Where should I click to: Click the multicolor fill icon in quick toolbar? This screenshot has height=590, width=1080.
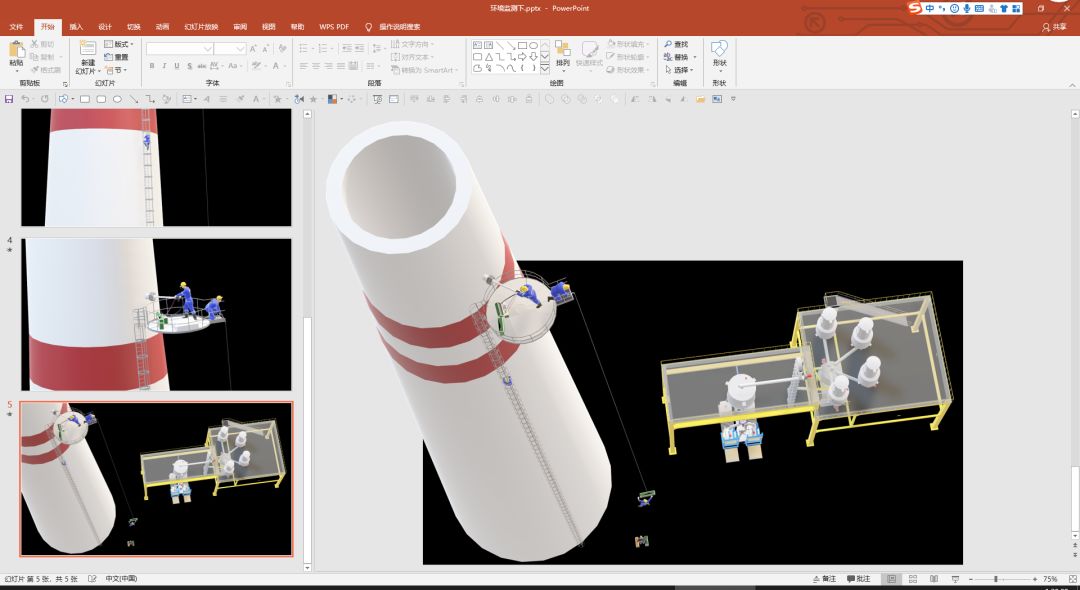point(332,99)
